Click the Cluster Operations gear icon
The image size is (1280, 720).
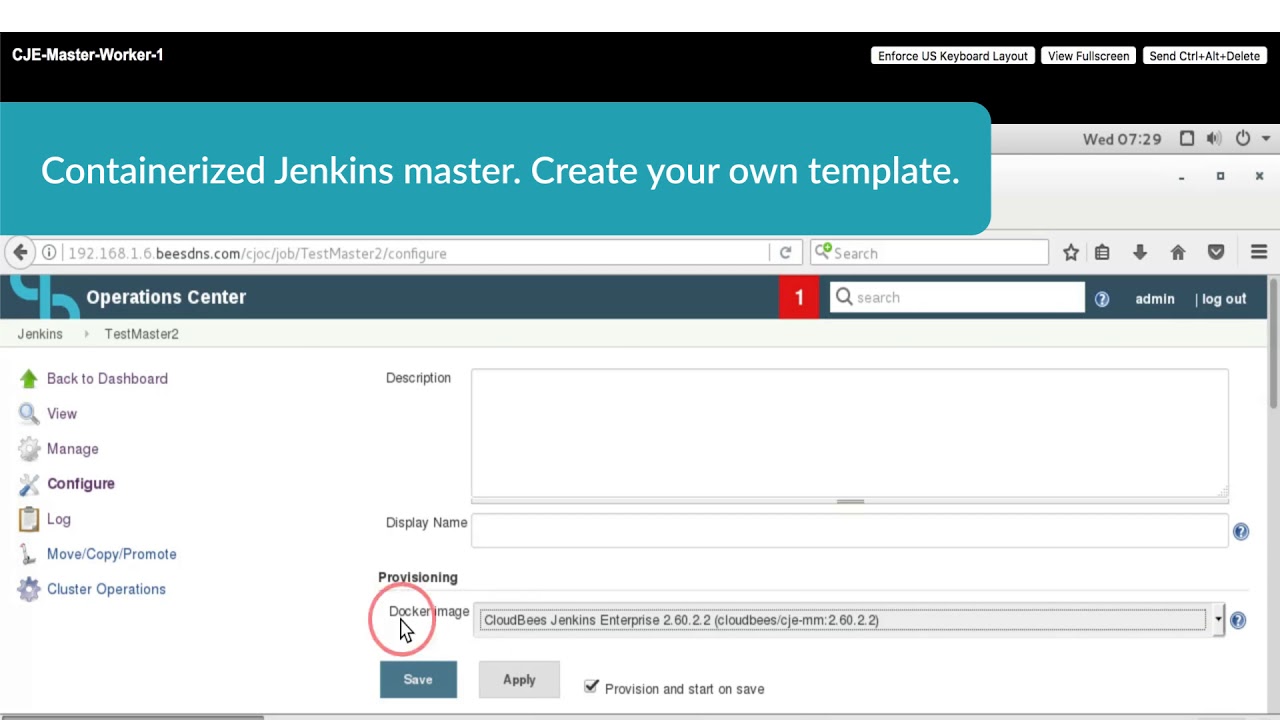29,589
